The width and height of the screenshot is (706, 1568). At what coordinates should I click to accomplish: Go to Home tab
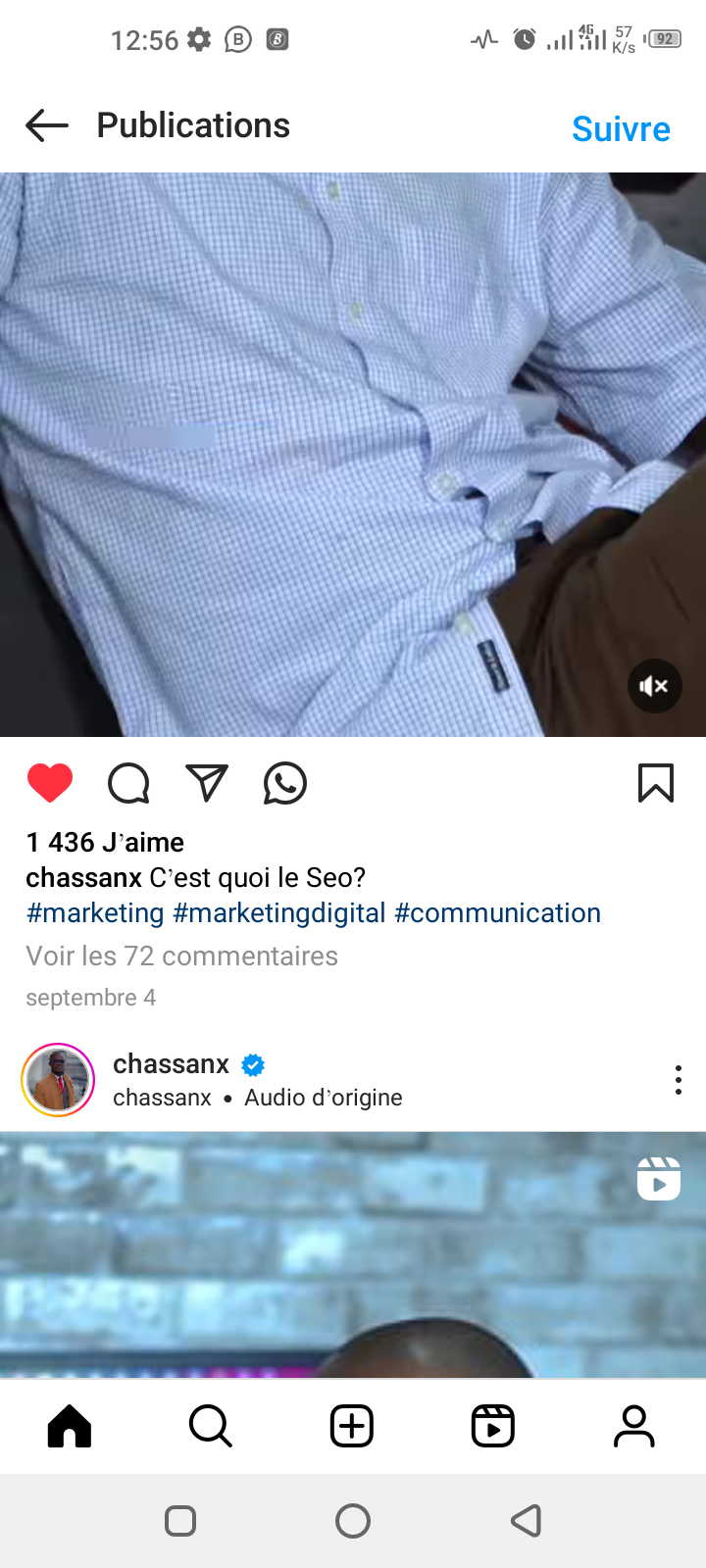click(x=70, y=1426)
